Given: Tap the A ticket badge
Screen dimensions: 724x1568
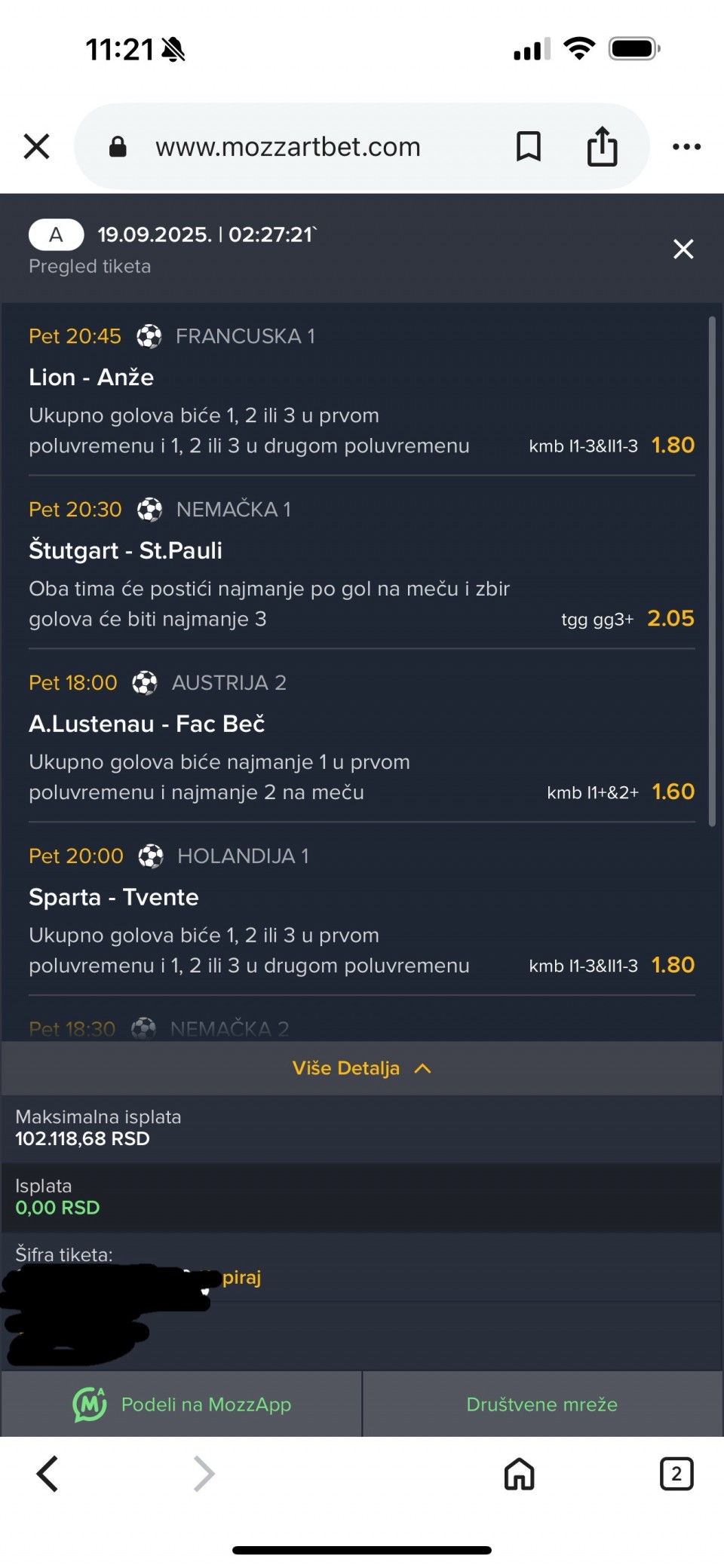Looking at the screenshot, I should click(56, 235).
